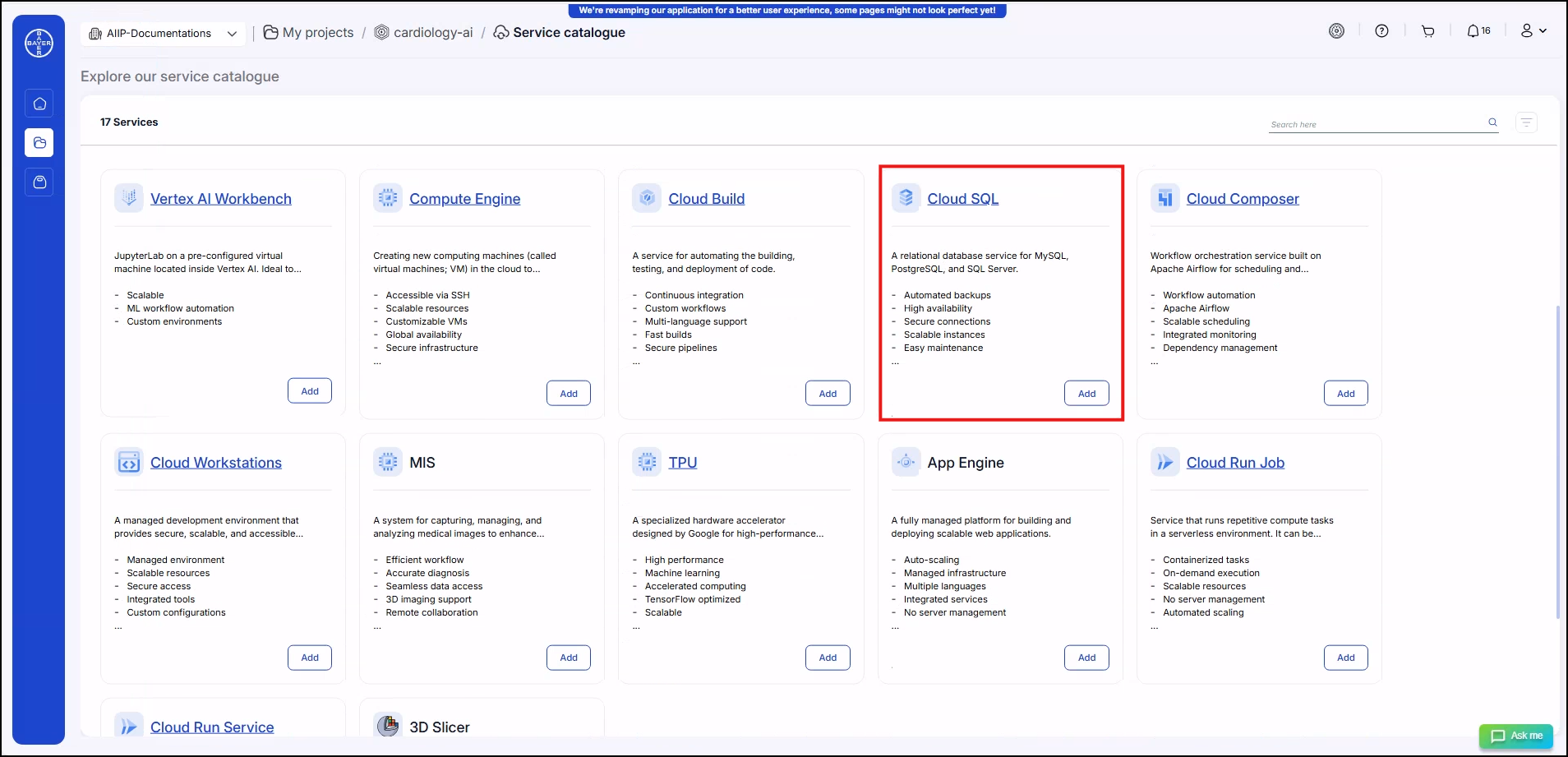The image size is (1568, 757).
Task: Click the Cloud SQL service icon
Action: (906, 198)
